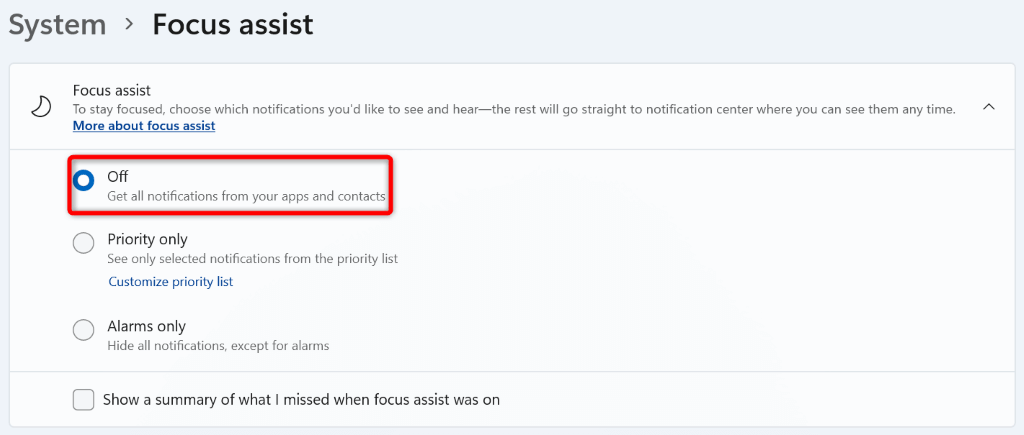The image size is (1024, 435).
Task: Click Hide all notifications except alarms text
Action: coord(218,346)
